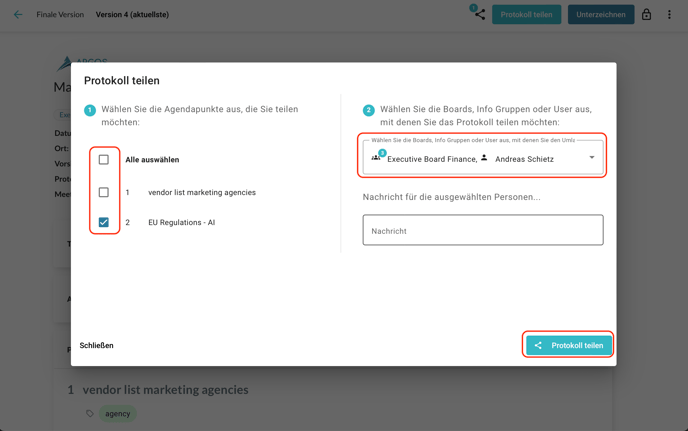Click the agency tag chip
Viewport: 688px width, 431px height.
tap(118, 413)
